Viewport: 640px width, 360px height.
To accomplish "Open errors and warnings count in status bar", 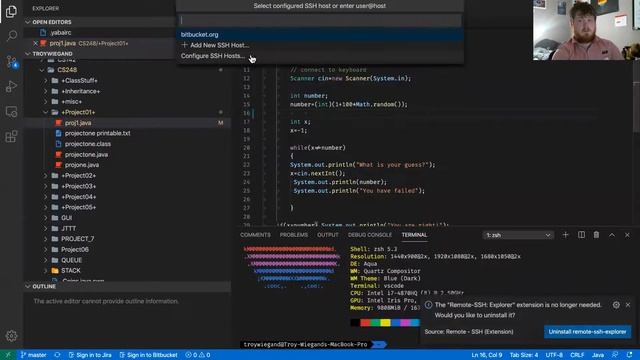I will tap(198, 355).
